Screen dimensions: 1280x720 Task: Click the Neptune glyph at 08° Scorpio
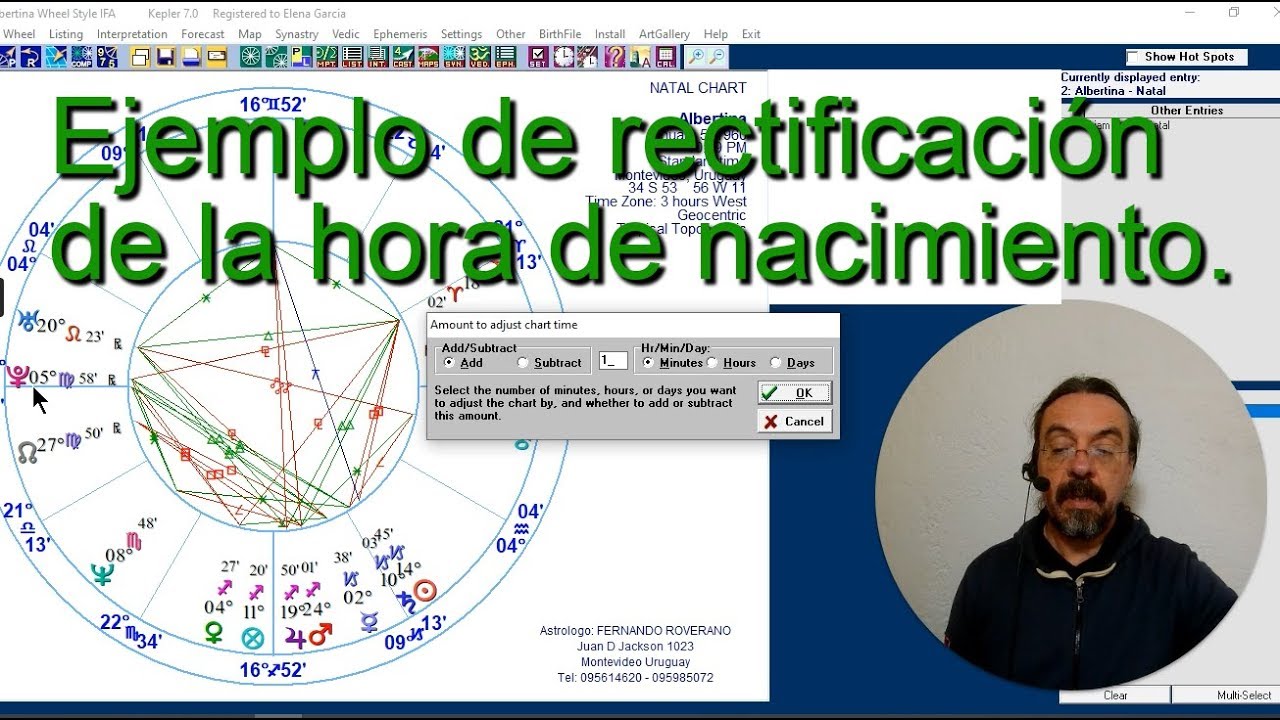[x=102, y=574]
